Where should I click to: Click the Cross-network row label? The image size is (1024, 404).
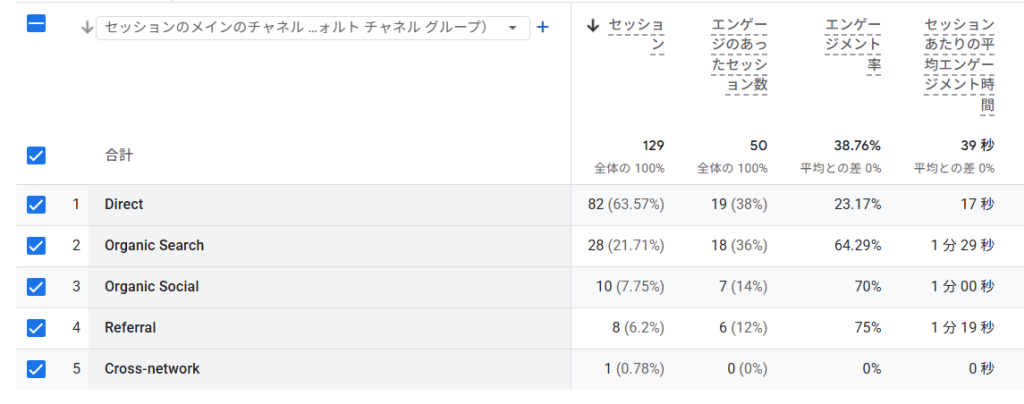(x=152, y=369)
